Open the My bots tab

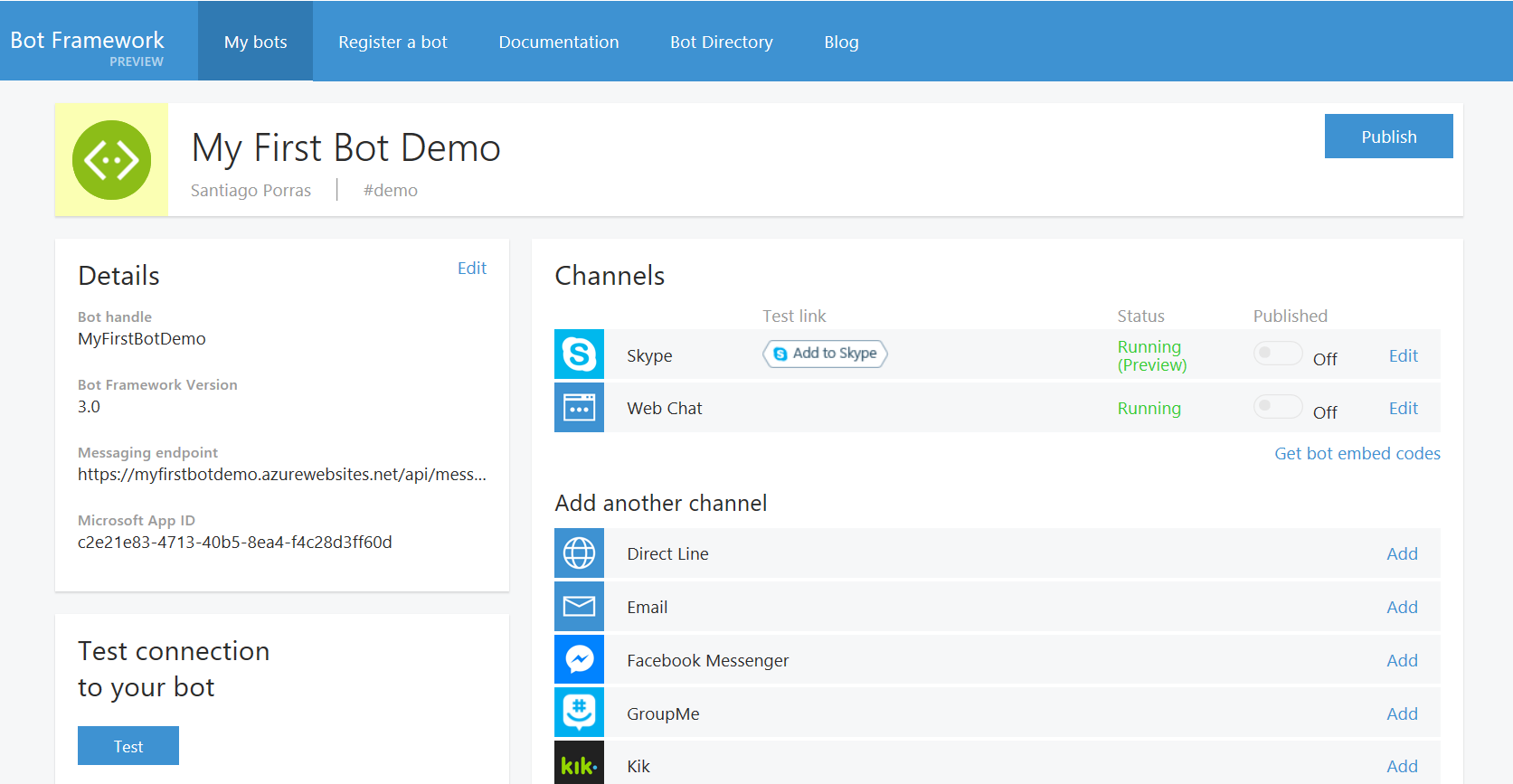[255, 42]
